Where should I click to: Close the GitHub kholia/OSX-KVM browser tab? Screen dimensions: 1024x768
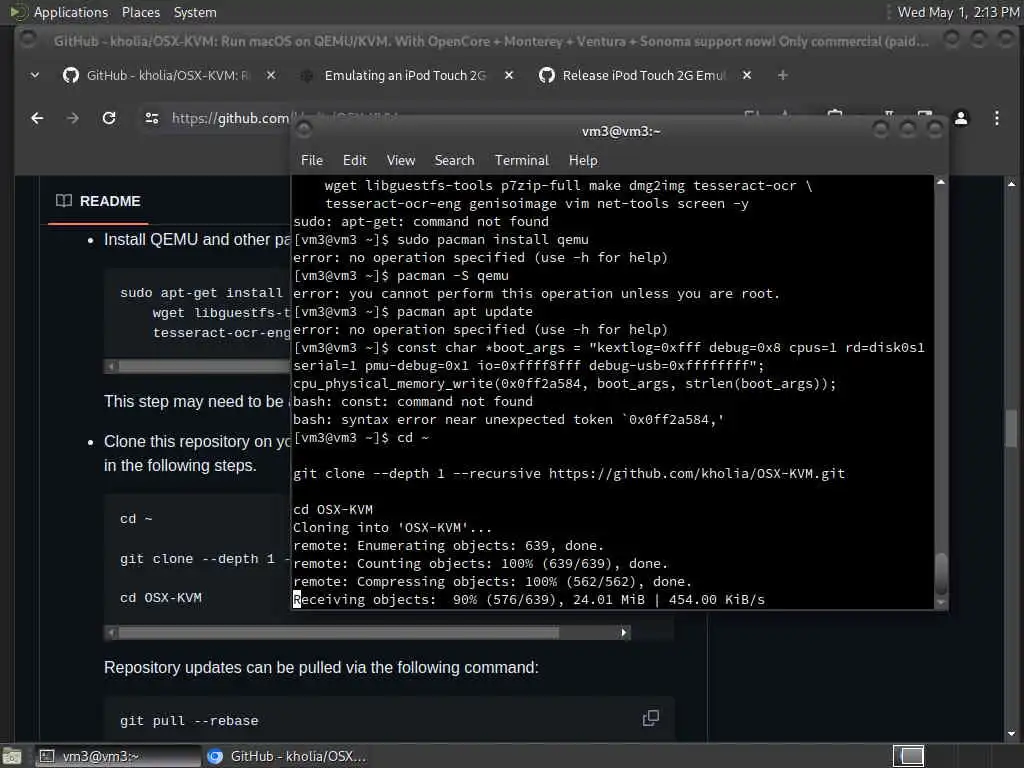click(x=271, y=76)
